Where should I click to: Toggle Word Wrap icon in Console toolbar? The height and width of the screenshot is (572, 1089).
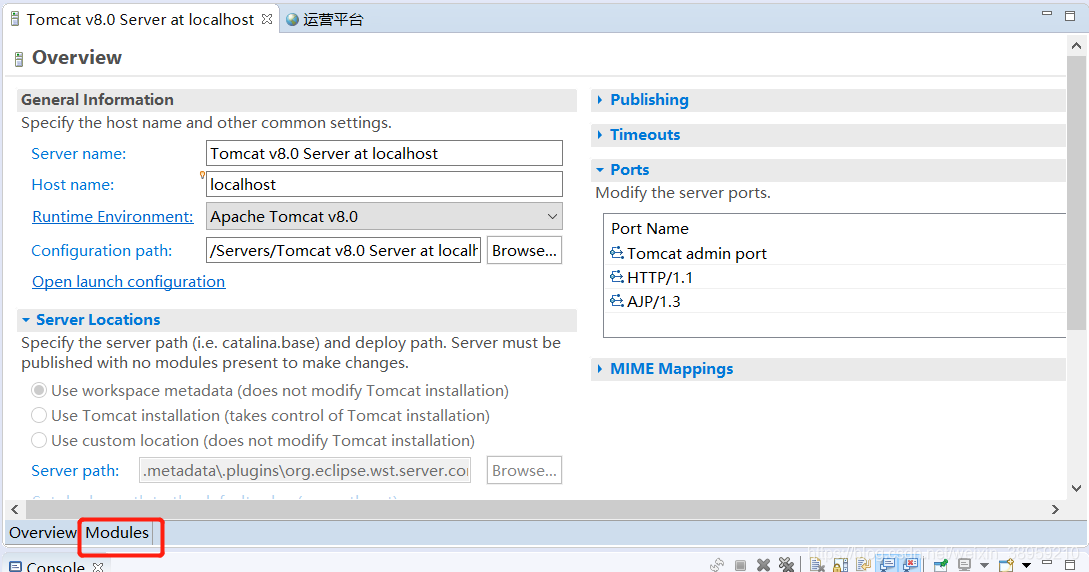pos(863,564)
